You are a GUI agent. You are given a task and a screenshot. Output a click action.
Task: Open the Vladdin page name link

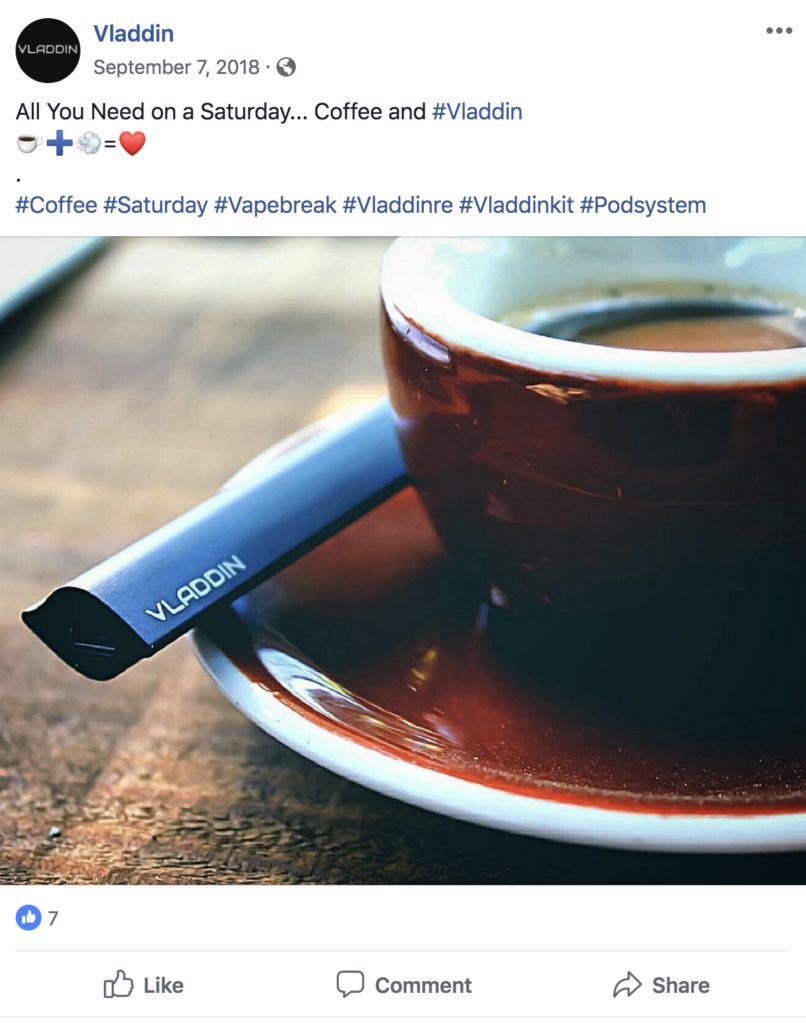point(133,33)
